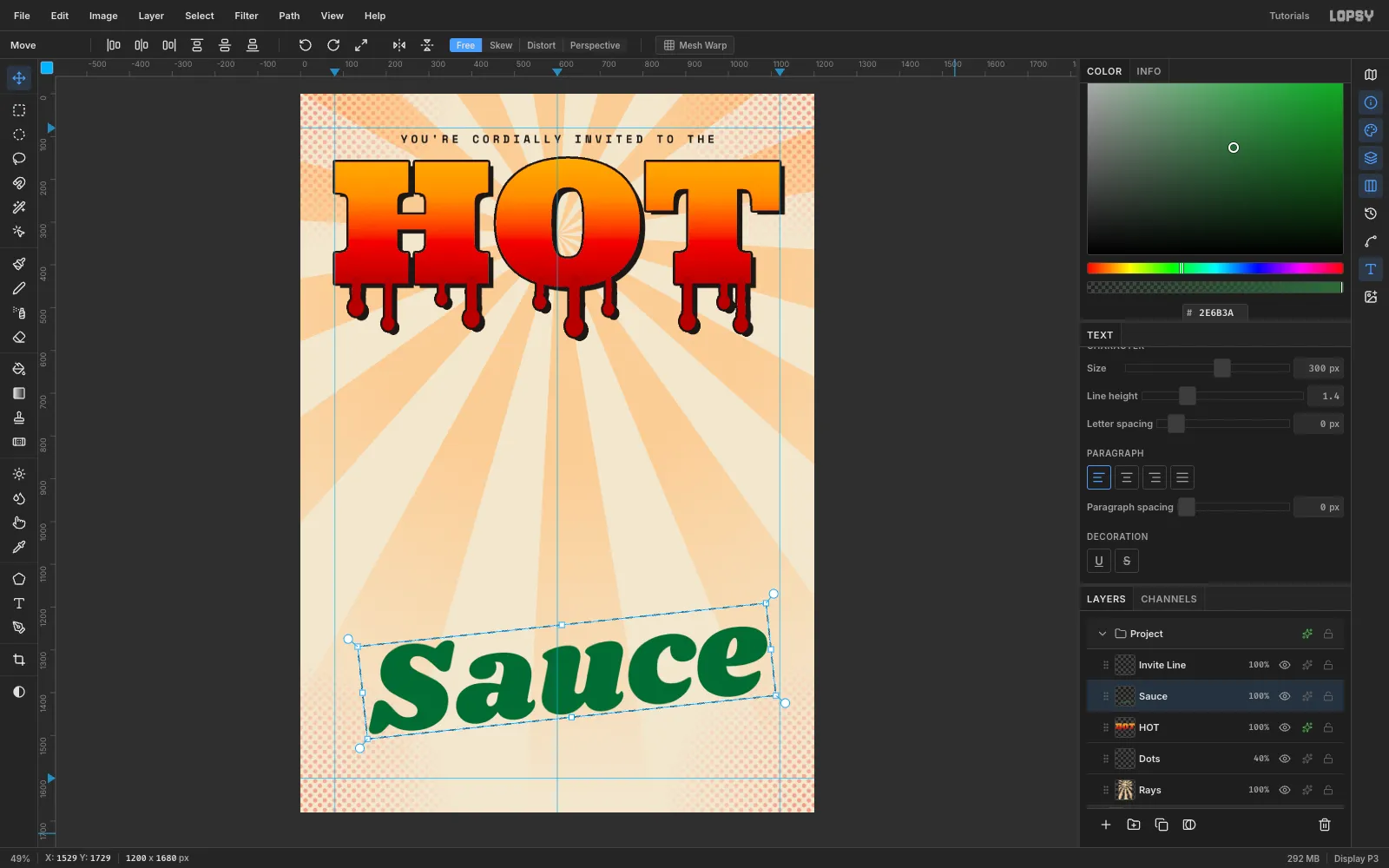
Task: Click the text Size slider handle
Action: coord(1222,368)
